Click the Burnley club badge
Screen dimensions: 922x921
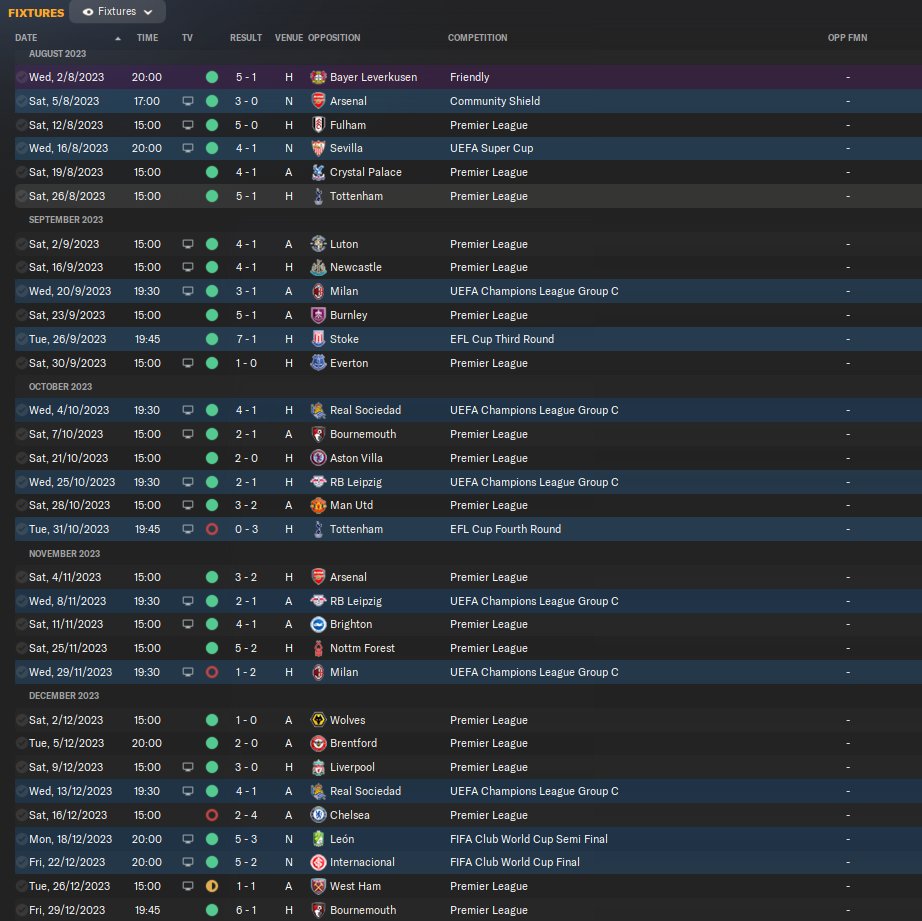[x=318, y=315]
